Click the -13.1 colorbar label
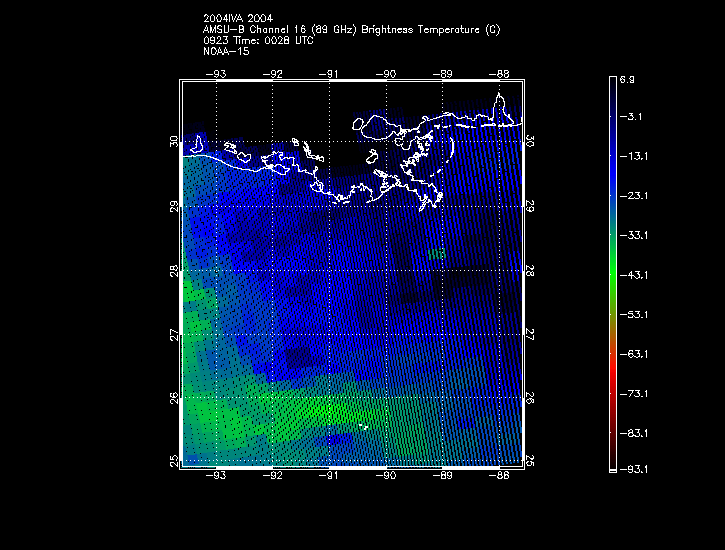The image size is (725, 550). point(633,156)
